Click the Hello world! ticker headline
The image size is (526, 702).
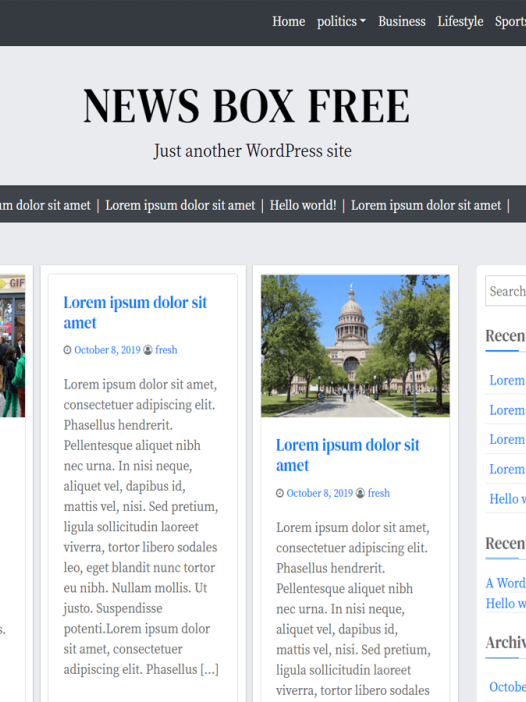point(303,205)
